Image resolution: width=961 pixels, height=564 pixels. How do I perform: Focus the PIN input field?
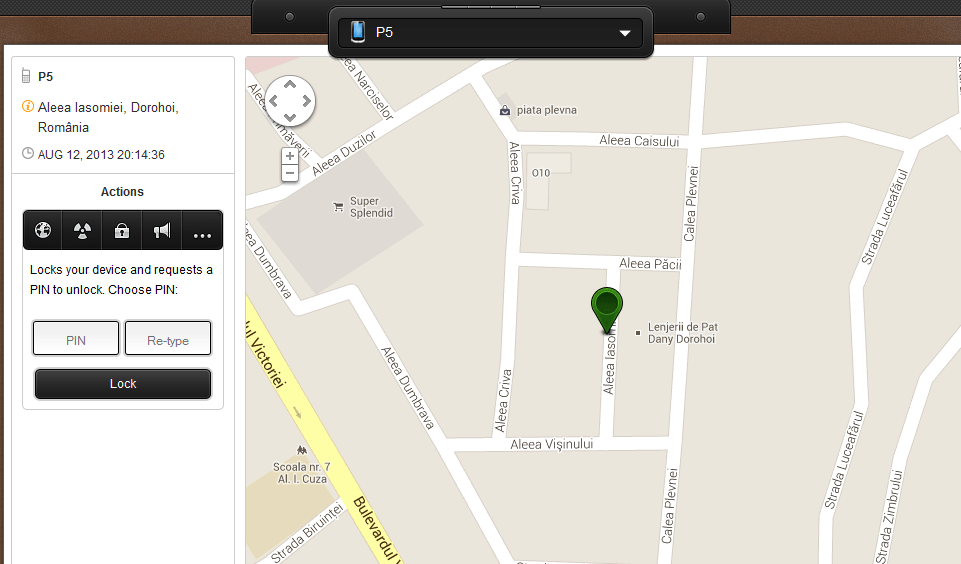tap(76, 339)
